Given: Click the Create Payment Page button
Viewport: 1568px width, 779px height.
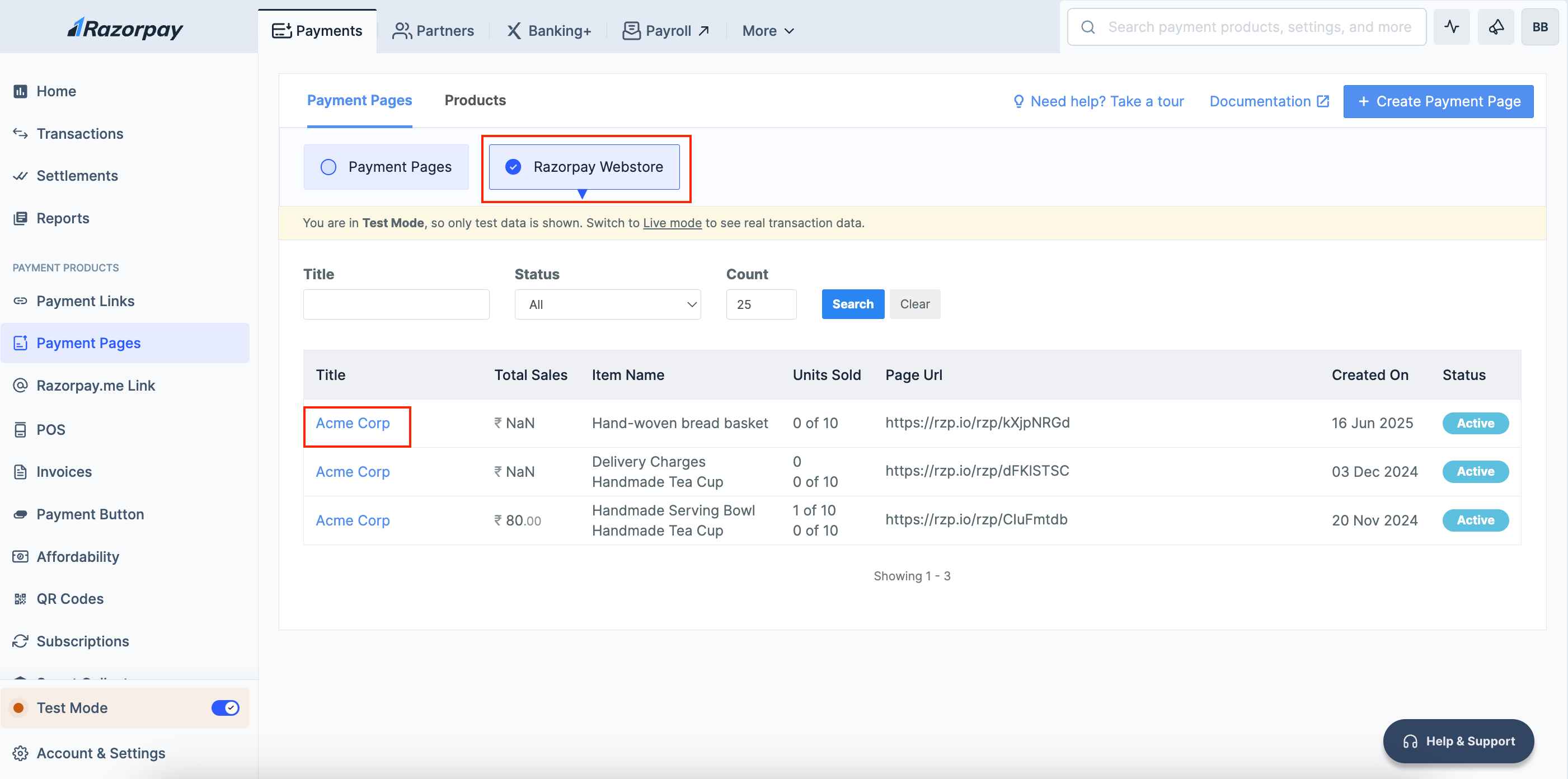Looking at the screenshot, I should pos(1438,101).
